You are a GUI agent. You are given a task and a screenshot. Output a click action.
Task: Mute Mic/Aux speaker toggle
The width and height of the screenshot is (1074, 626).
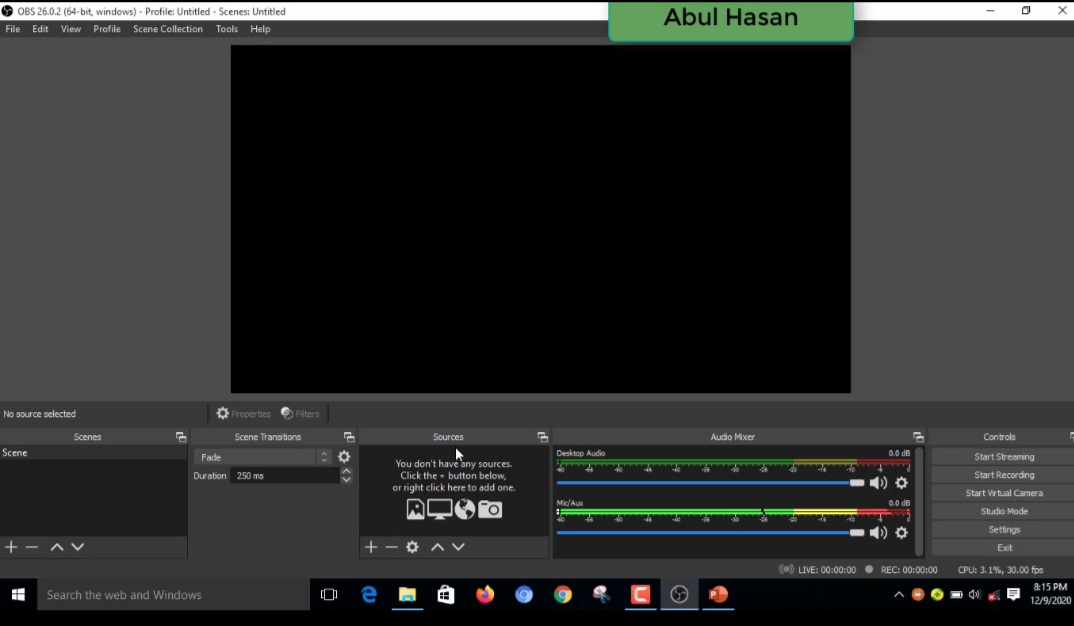point(878,532)
